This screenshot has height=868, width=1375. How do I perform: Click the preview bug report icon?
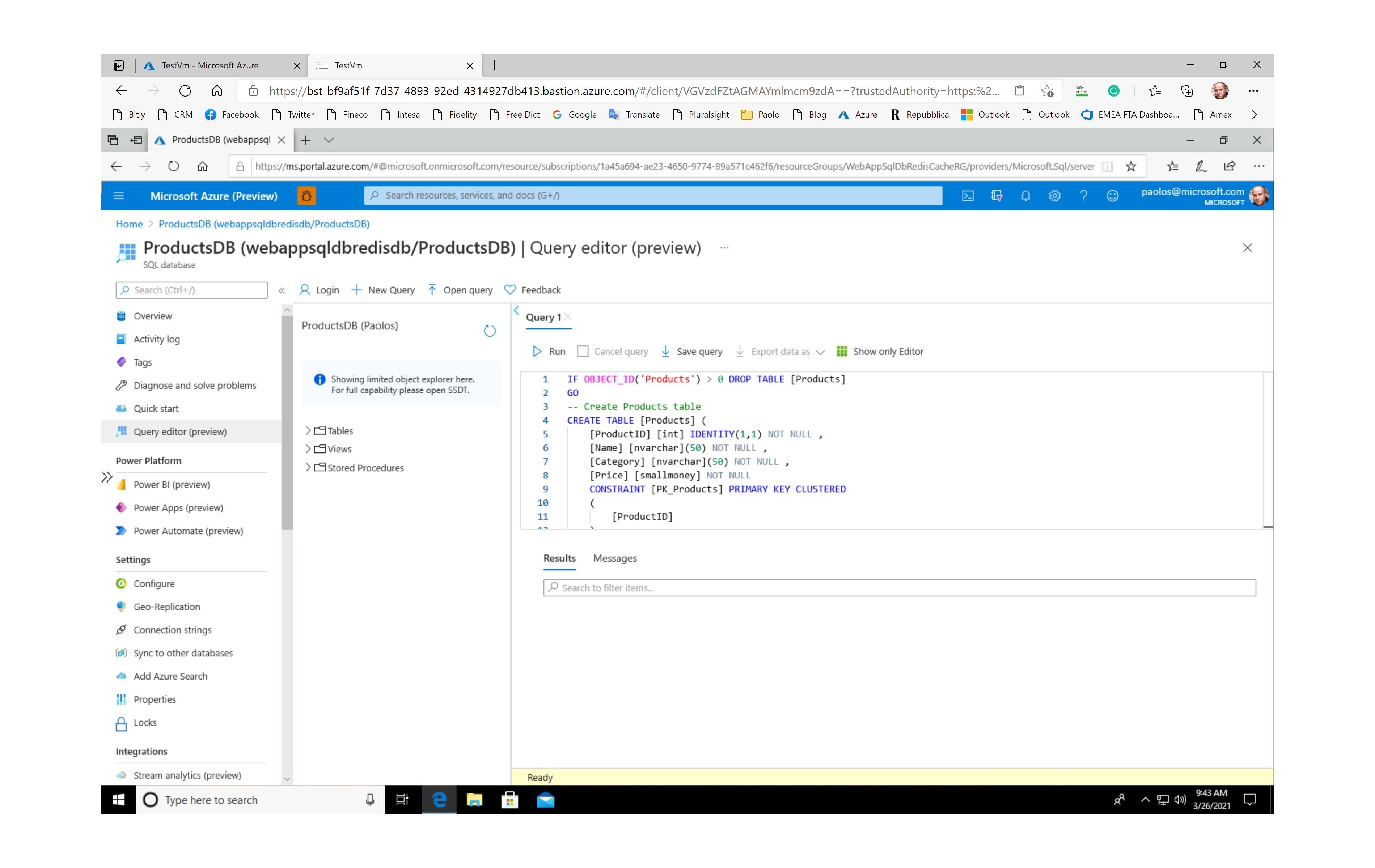coord(306,196)
